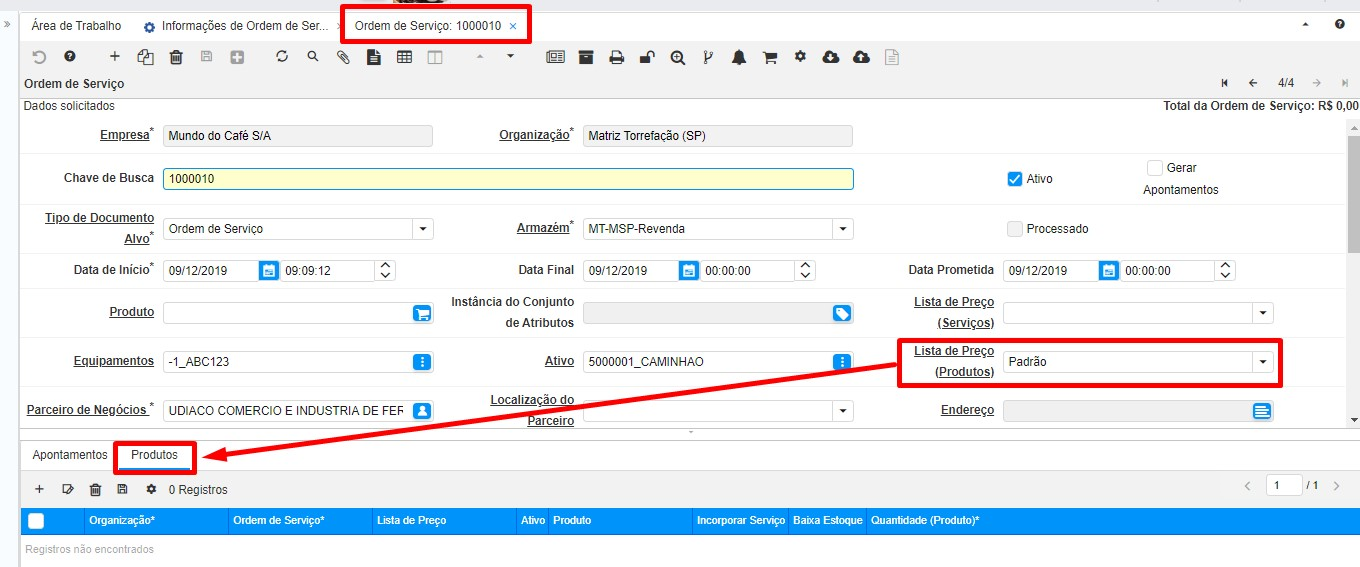Viewport: 1360px width, 567px height.
Task: Expand the Armazém dropdown
Action: point(843,229)
